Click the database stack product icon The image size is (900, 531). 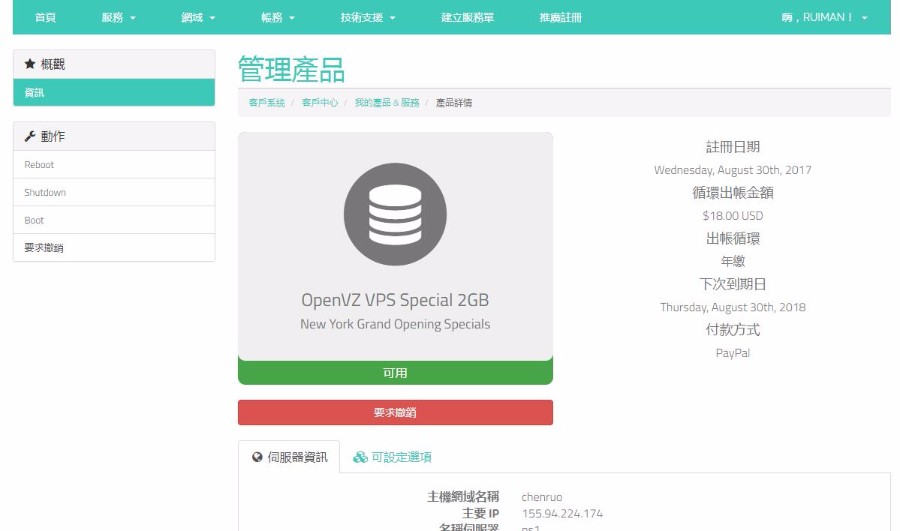point(395,214)
